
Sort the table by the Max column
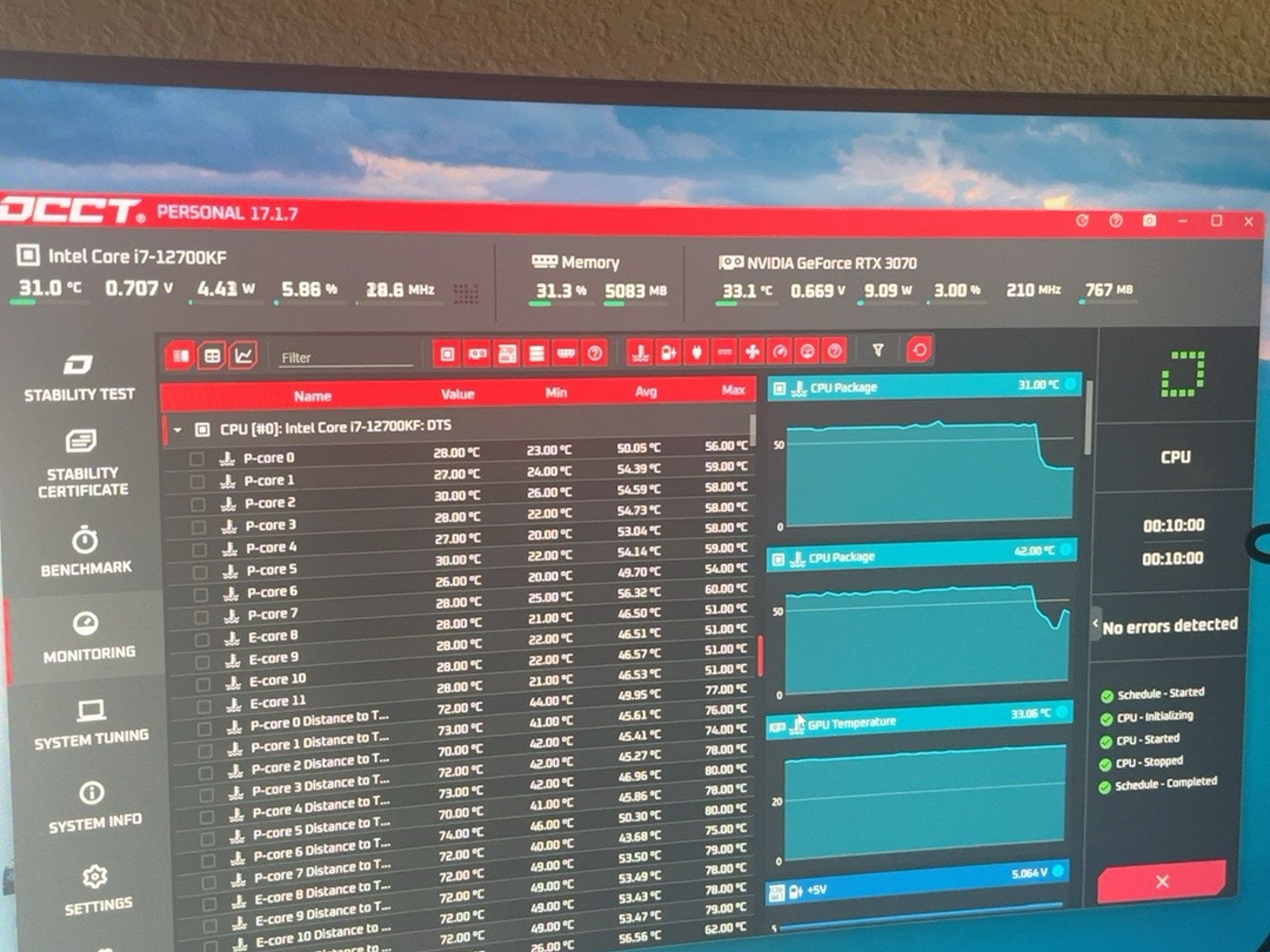[x=732, y=390]
